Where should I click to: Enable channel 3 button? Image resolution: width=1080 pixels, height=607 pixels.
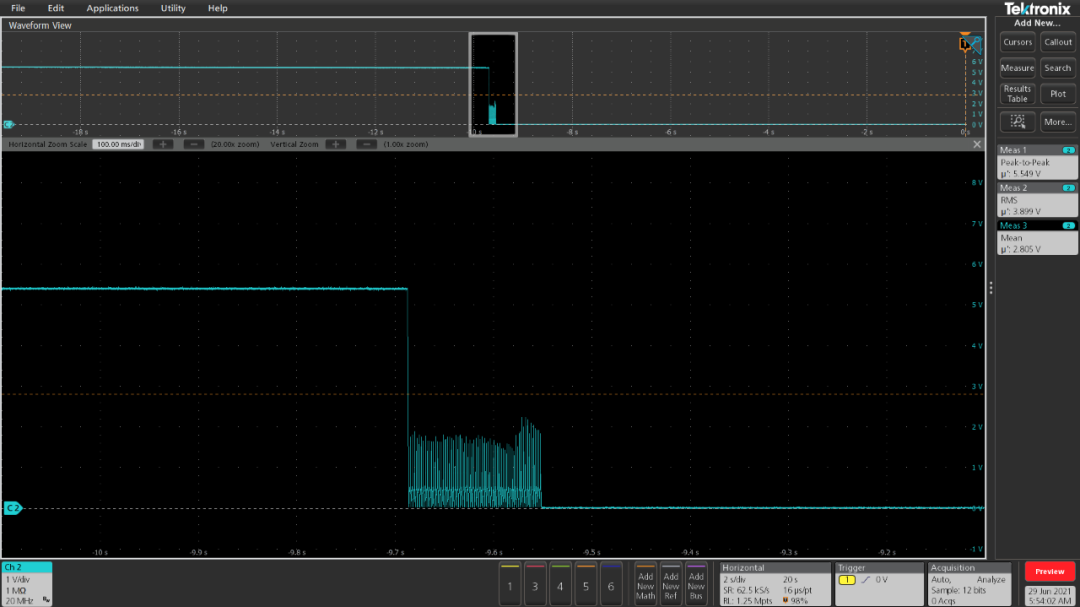click(x=535, y=581)
